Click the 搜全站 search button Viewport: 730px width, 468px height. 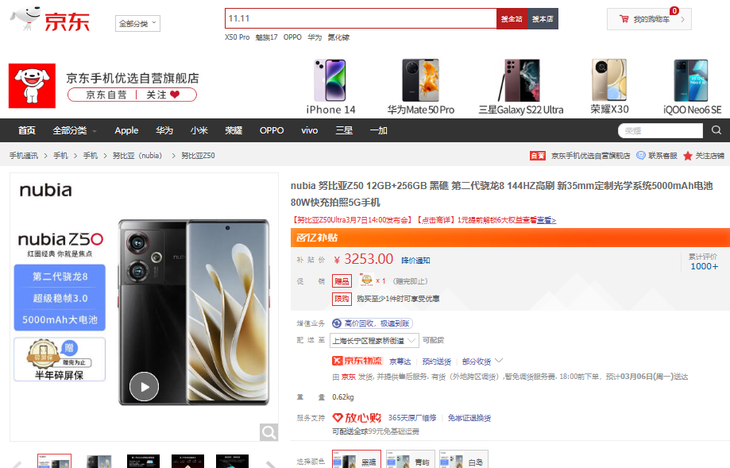[512, 19]
